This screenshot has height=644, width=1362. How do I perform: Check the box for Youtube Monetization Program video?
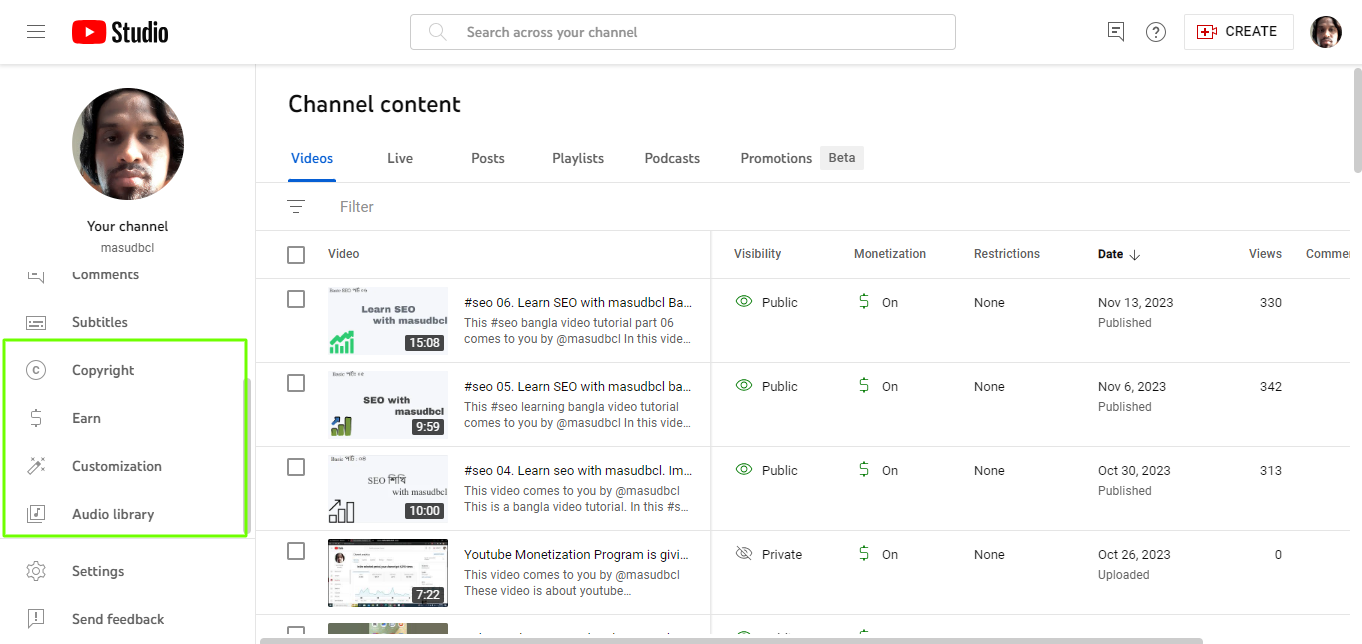coord(296,551)
